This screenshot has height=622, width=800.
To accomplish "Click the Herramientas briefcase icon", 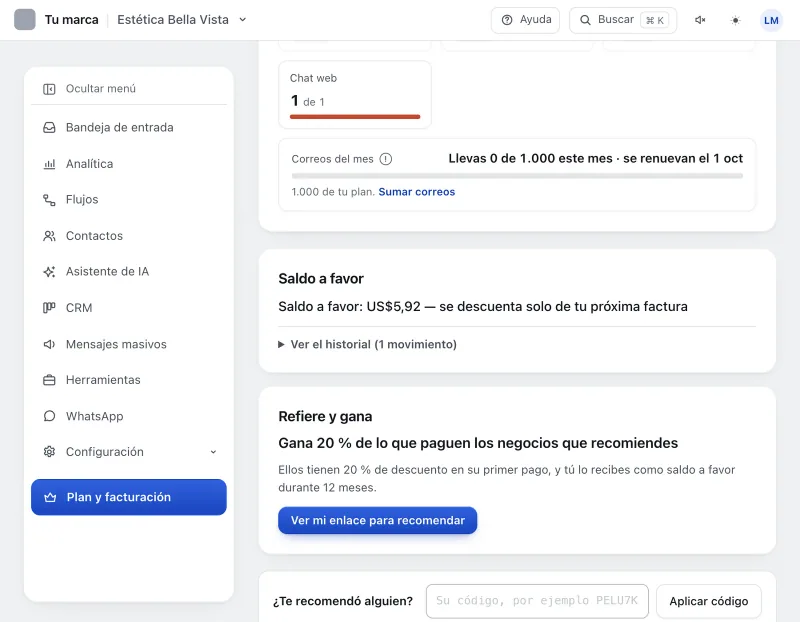I will (49, 380).
